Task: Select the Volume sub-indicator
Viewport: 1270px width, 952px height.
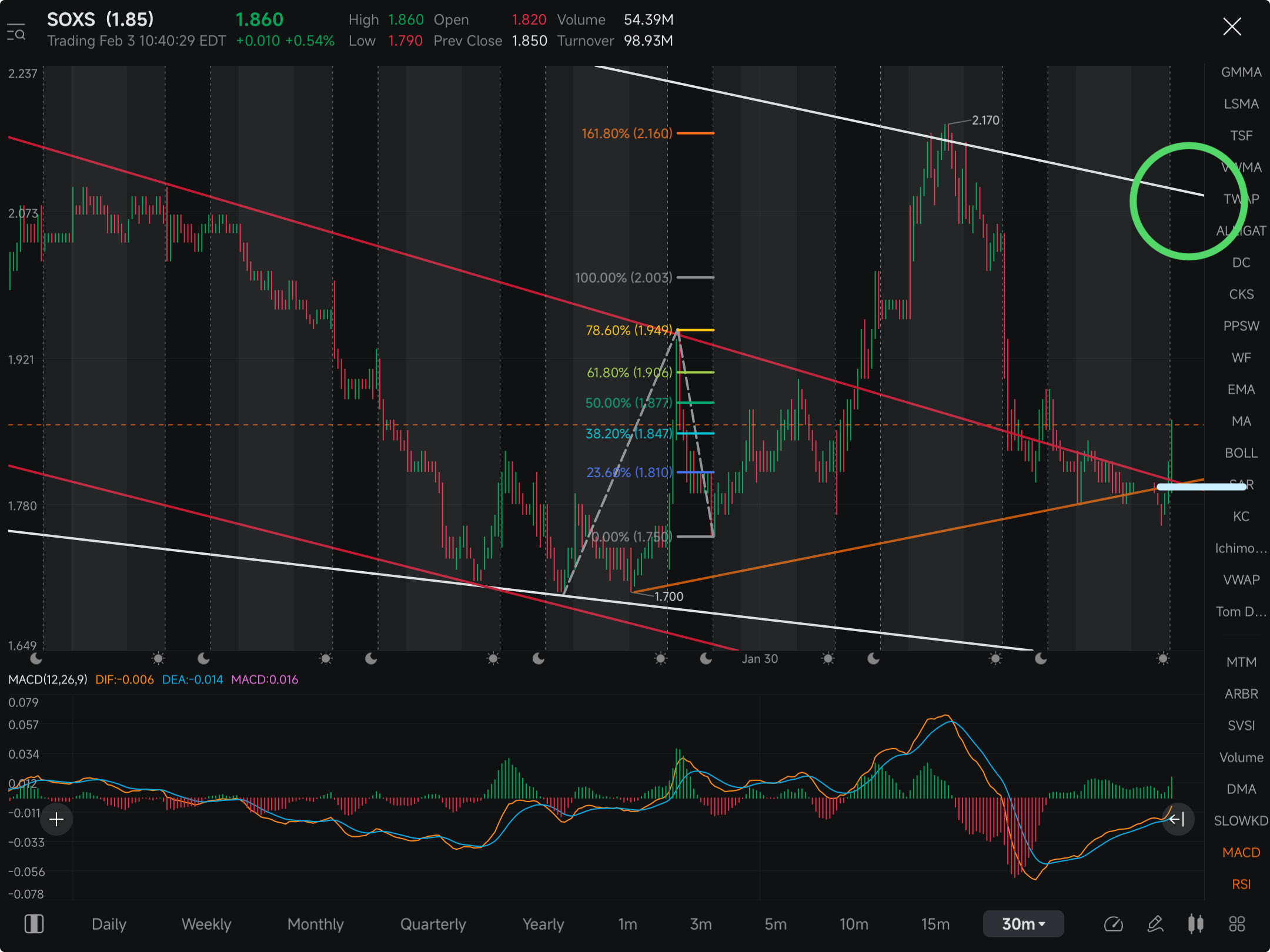Action: click(x=1241, y=757)
